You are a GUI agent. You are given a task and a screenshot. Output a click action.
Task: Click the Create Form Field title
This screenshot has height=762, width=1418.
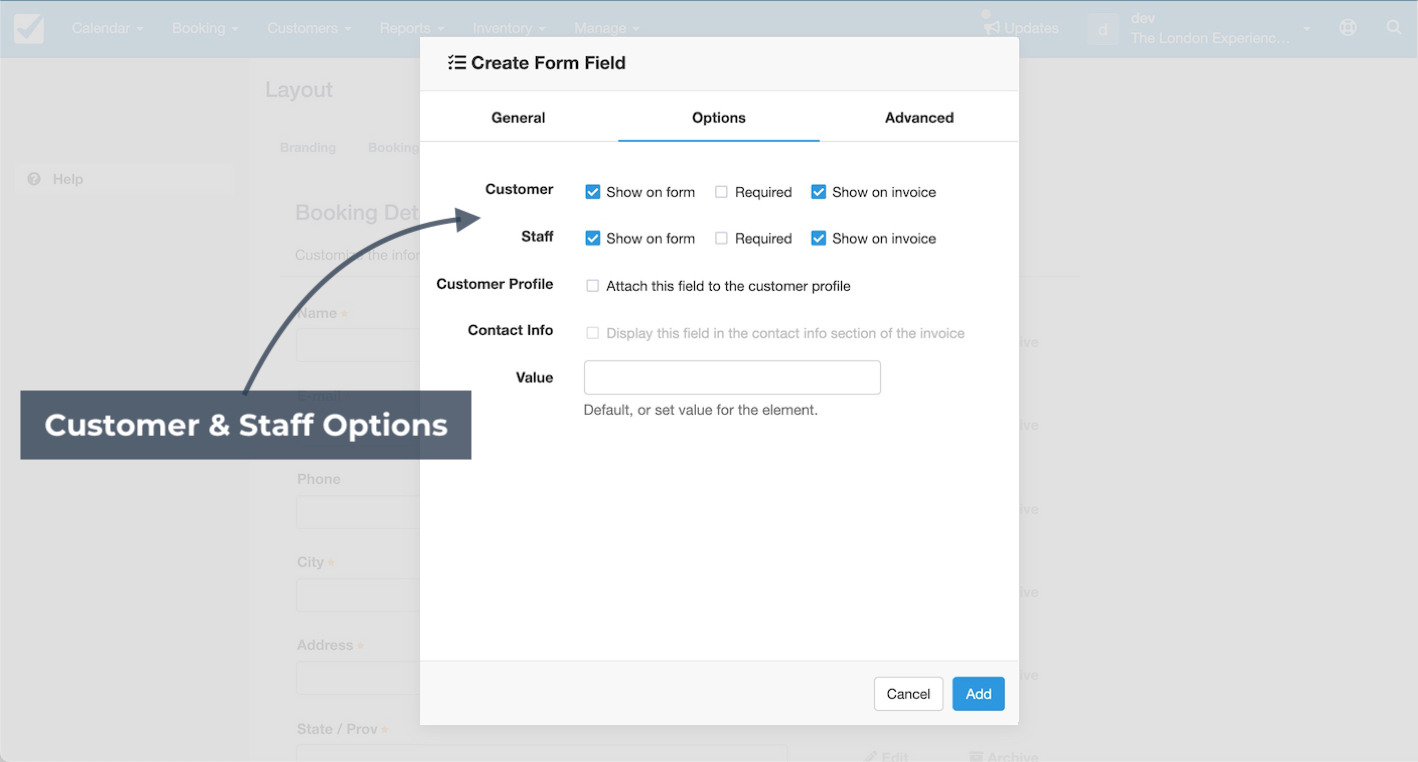[x=548, y=63]
